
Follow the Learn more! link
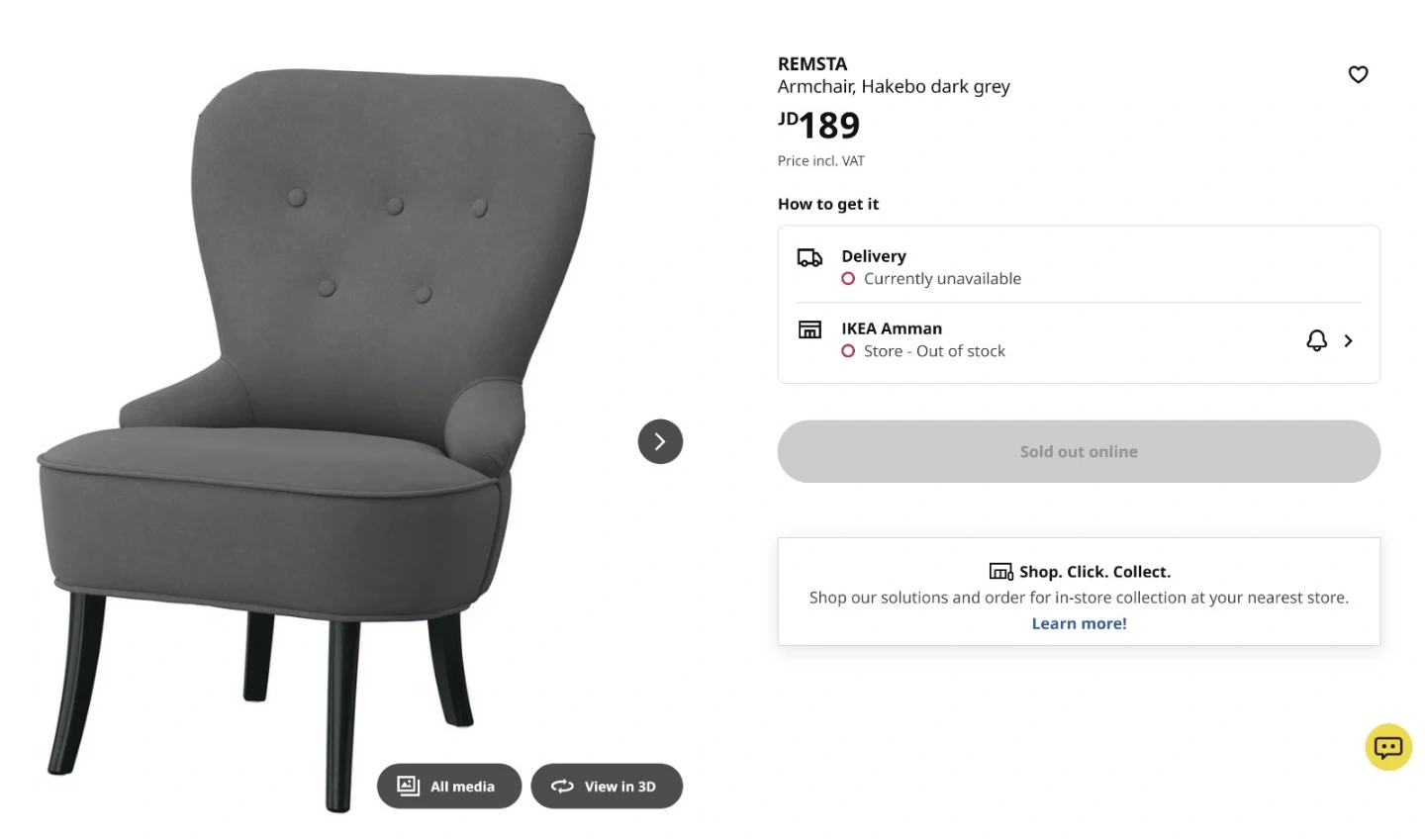point(1079,623)
